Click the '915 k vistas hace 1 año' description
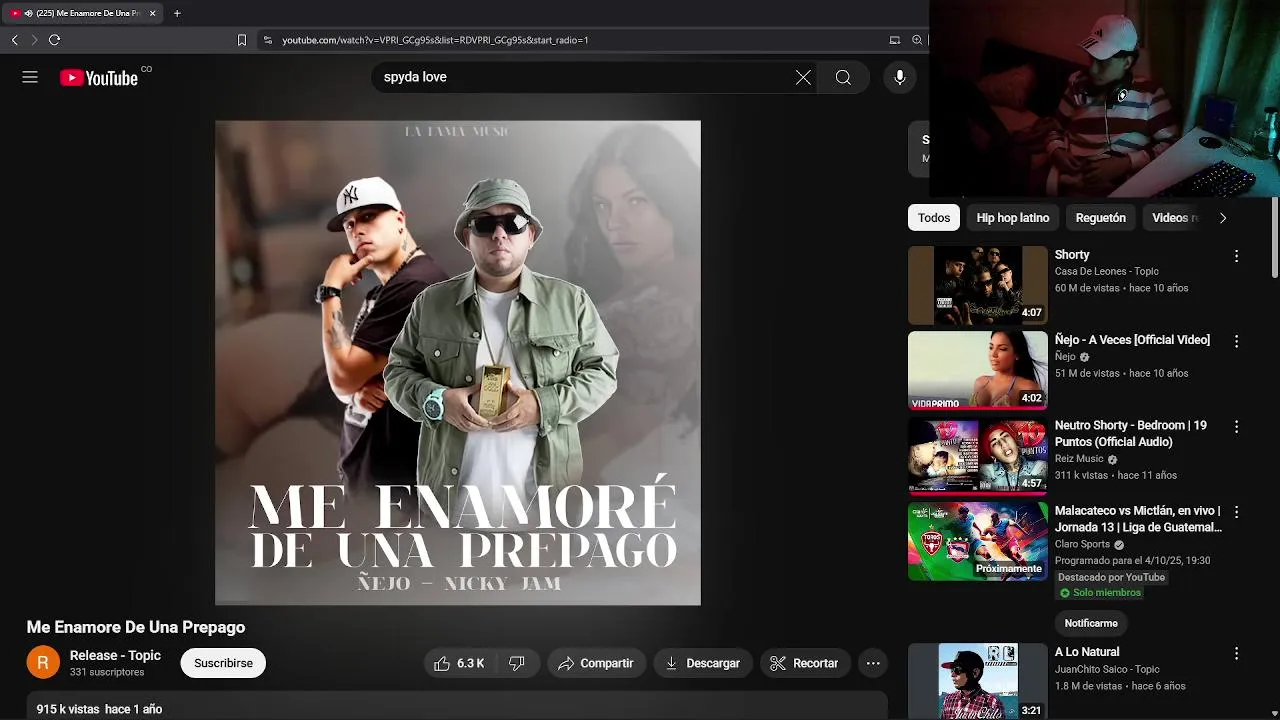 (x=99, y=709)
